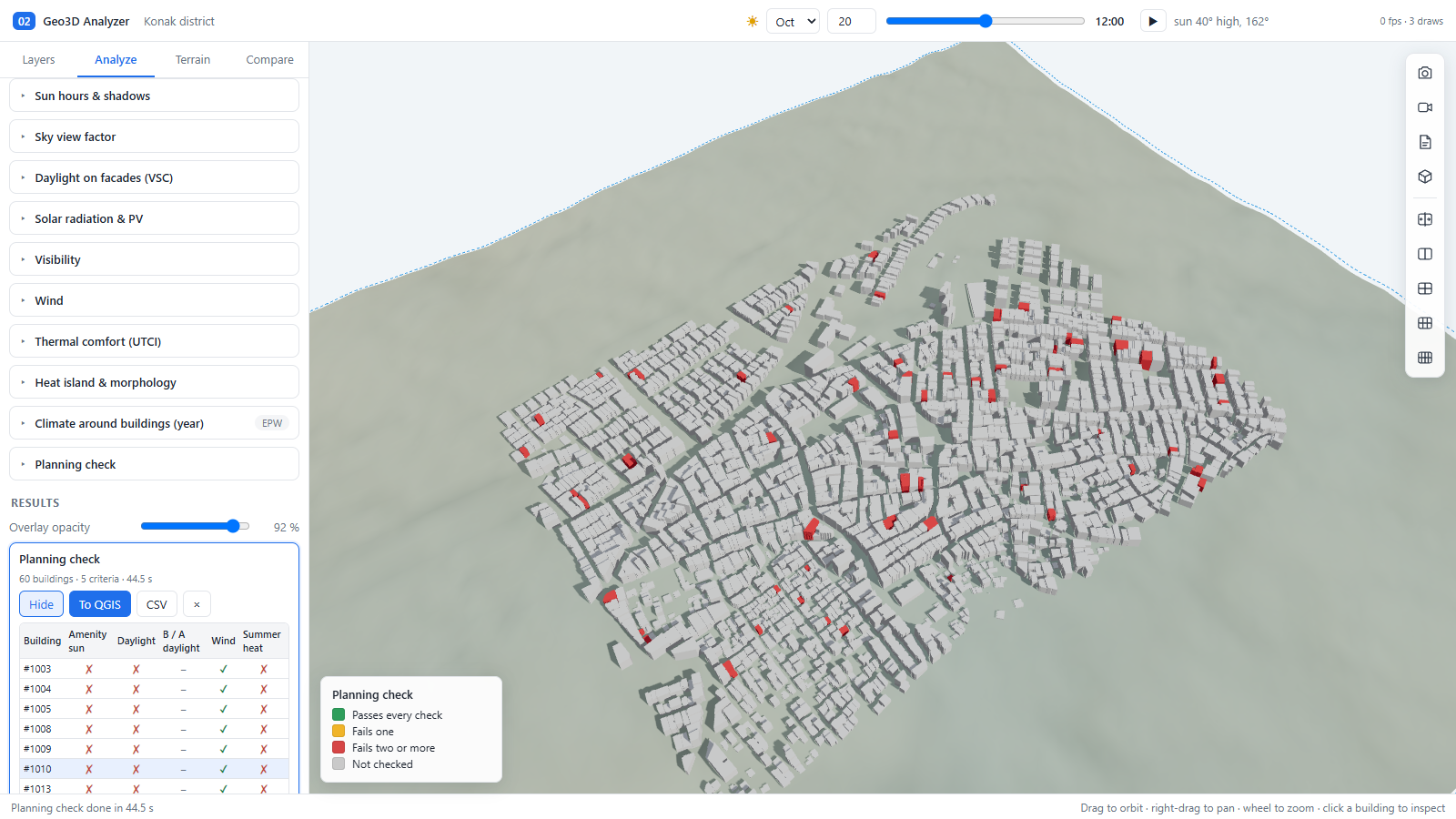Viewport: 1456px width, 819px height.
Task: Click the video record icon
Action: (1425, 107)
